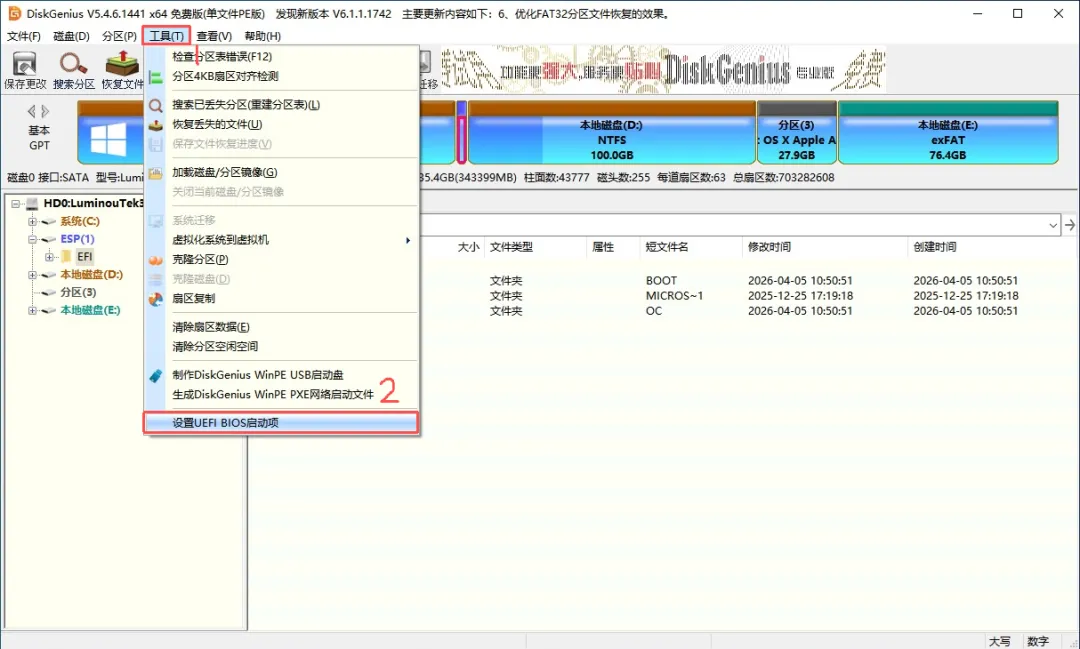1080x649 pixels.
Task: Click the DiskGenius banner advertisement
Action: pyautogui.click(x=663, y=70)
